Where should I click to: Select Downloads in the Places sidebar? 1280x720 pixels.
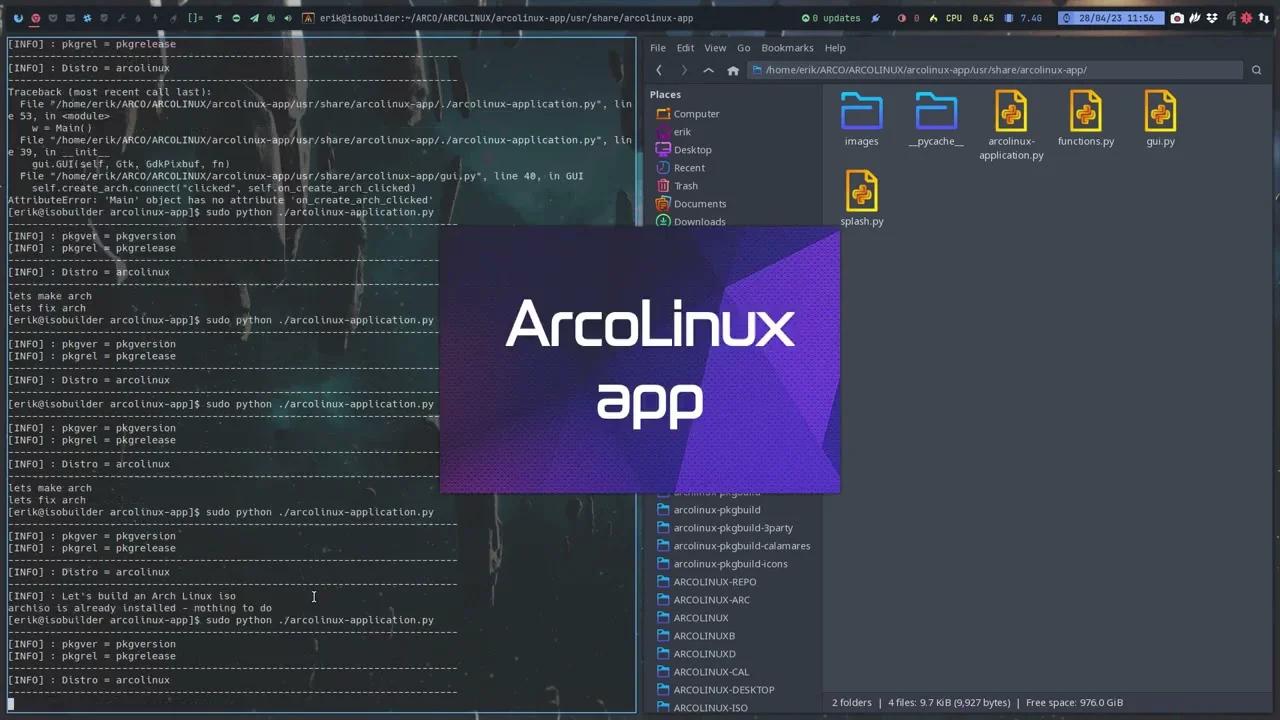[x=699, y=221]
